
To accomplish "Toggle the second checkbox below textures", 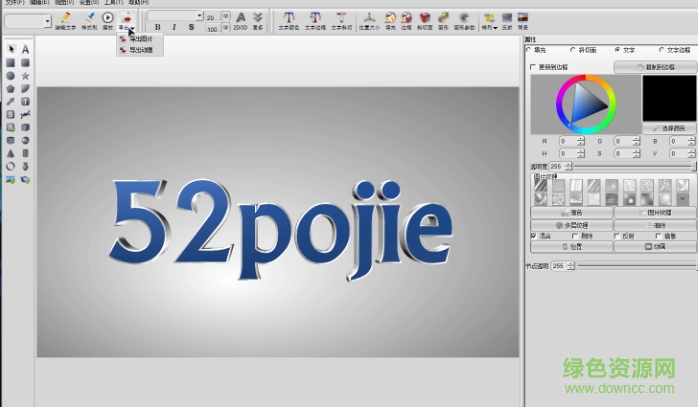I will coord(575,236).
